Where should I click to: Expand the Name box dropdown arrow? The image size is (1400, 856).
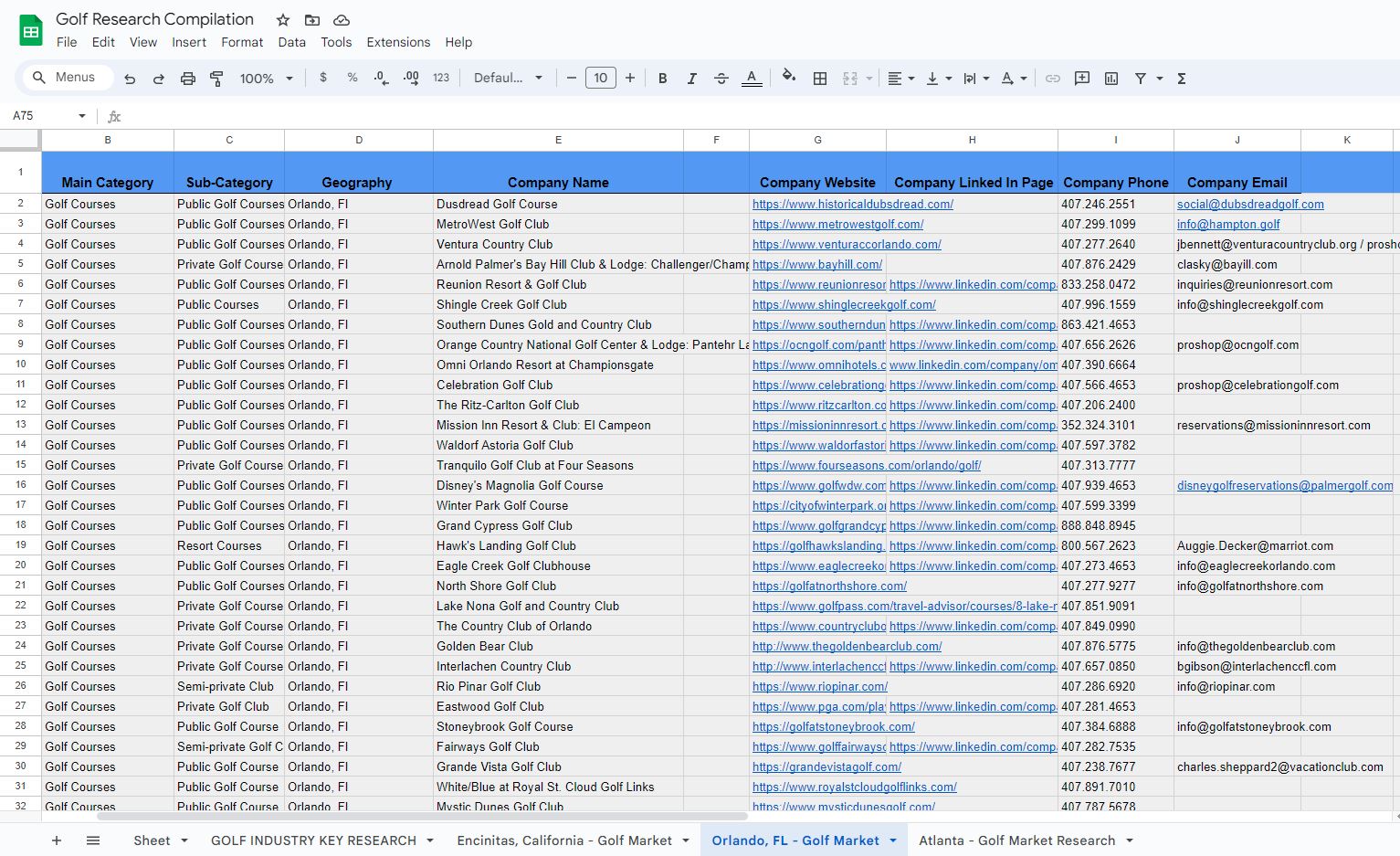pos(82,116)
